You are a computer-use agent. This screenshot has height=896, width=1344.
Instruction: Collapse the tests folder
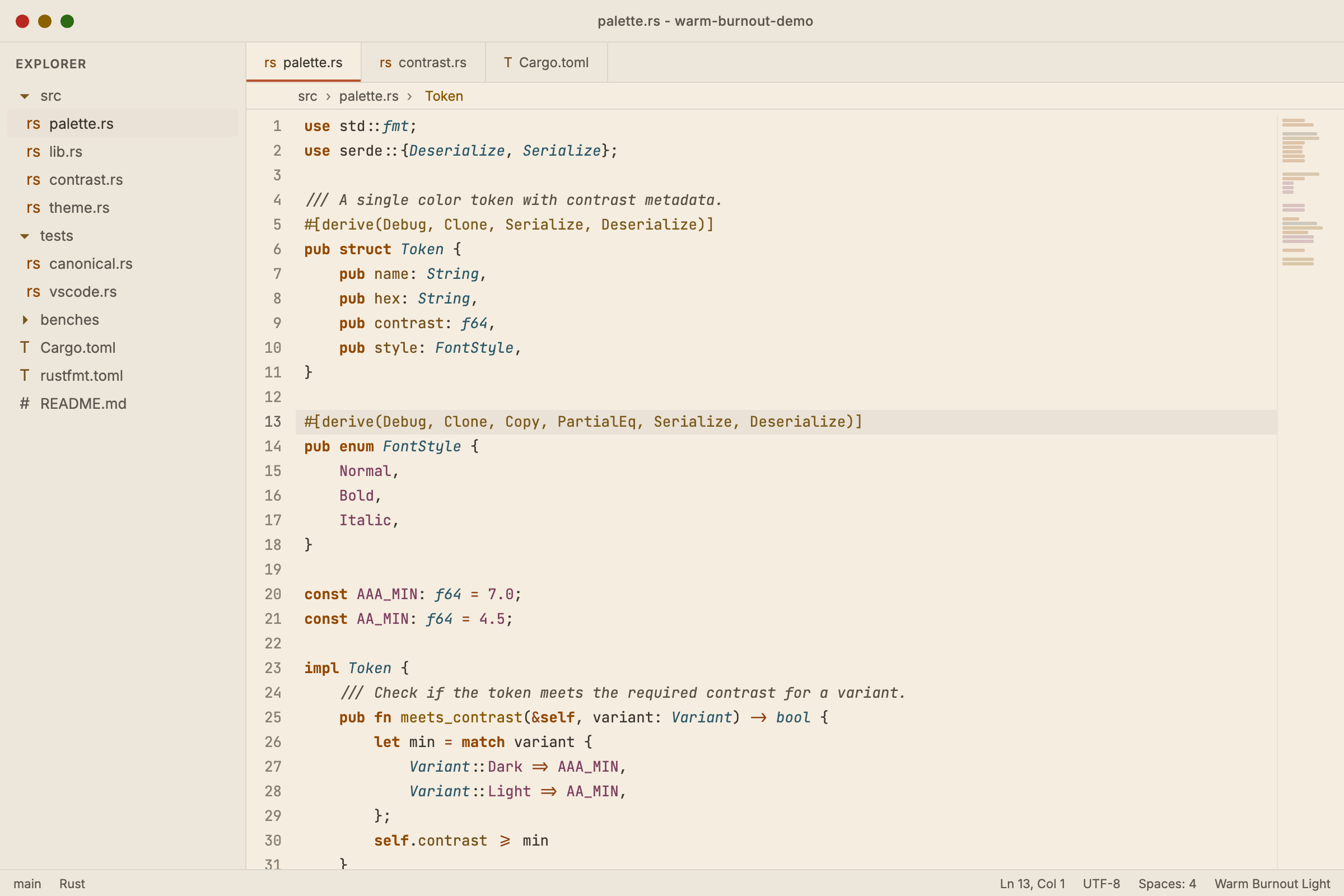click(x=25, y=235)
